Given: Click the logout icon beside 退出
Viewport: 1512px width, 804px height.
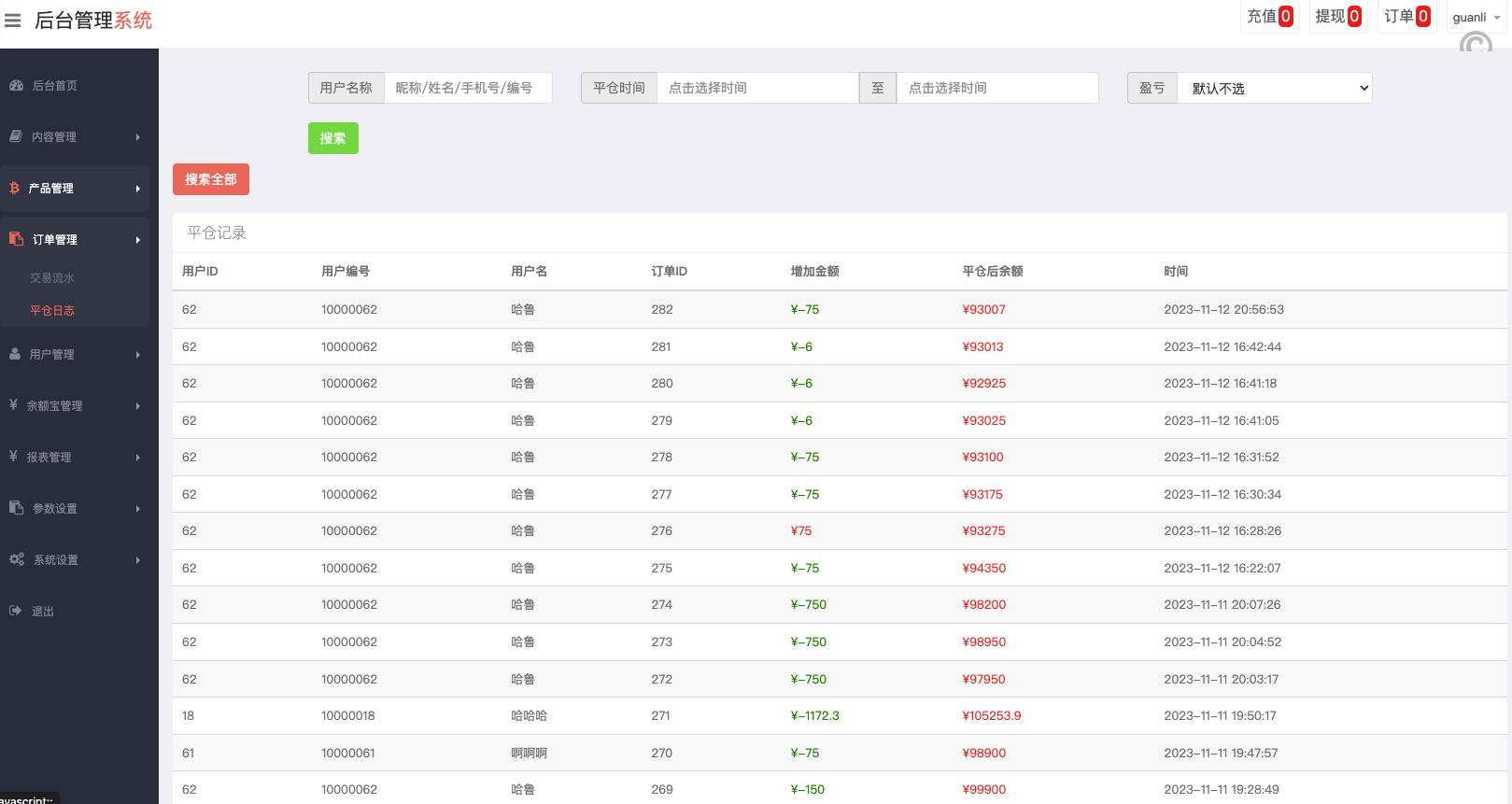Looking at the screenshot, I should click(15, 611).
